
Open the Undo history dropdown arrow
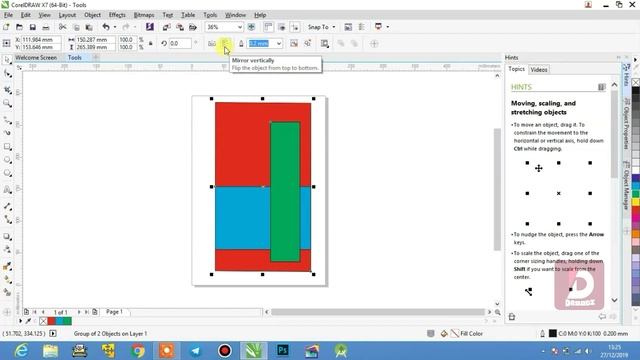(115, 27)
